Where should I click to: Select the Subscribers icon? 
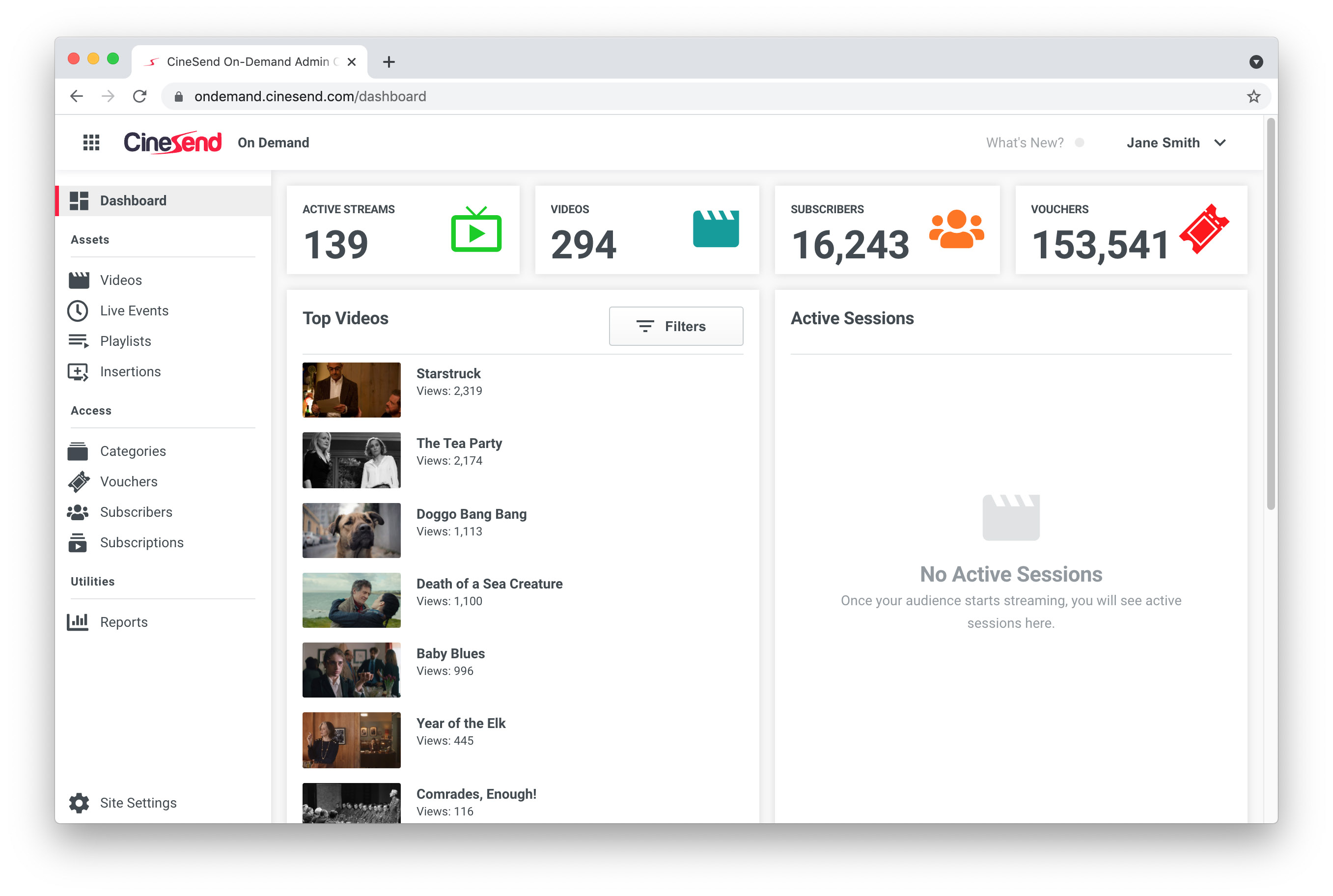click(x=78, y=511)
